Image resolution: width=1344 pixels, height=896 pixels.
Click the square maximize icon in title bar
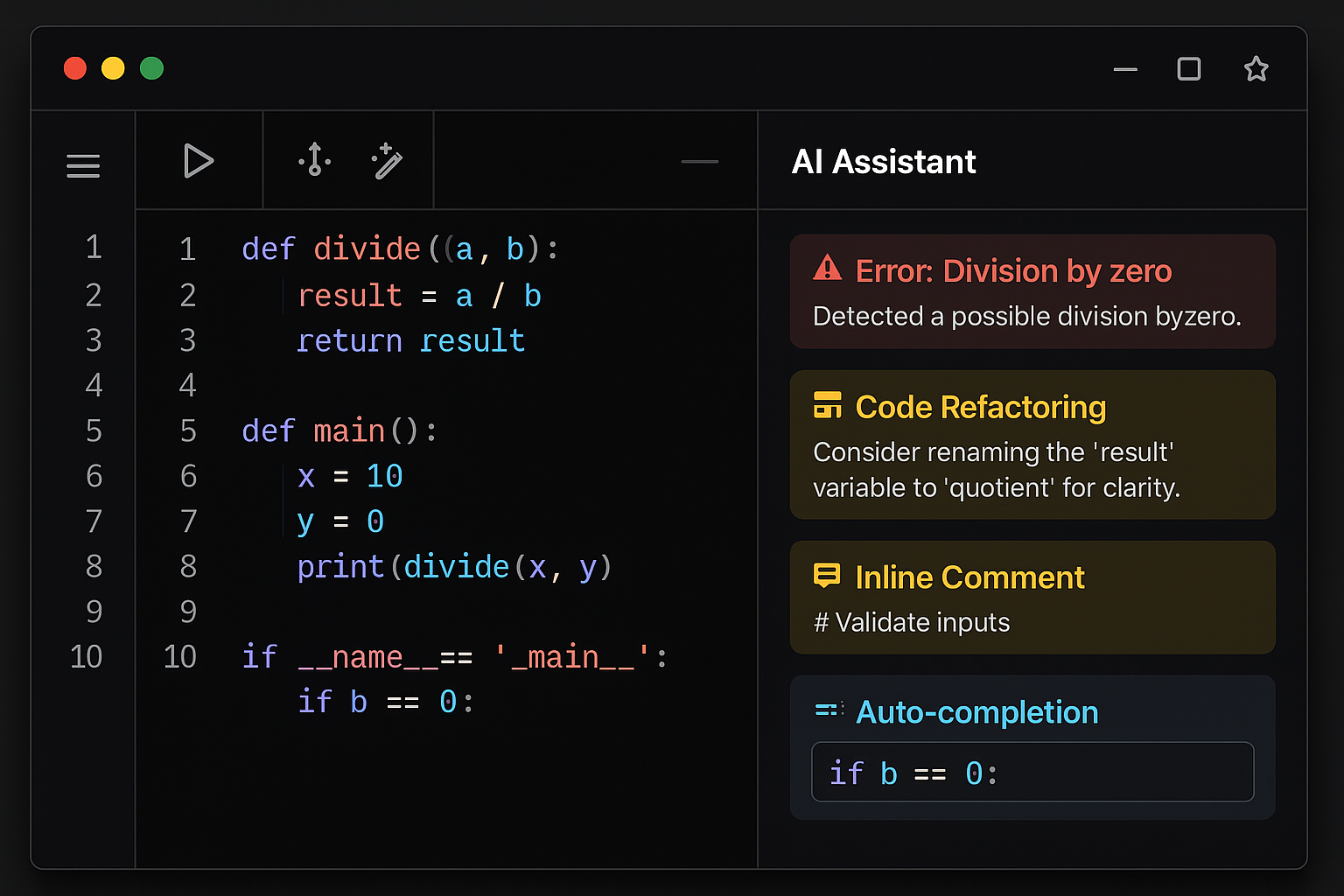pos(1189,69)
